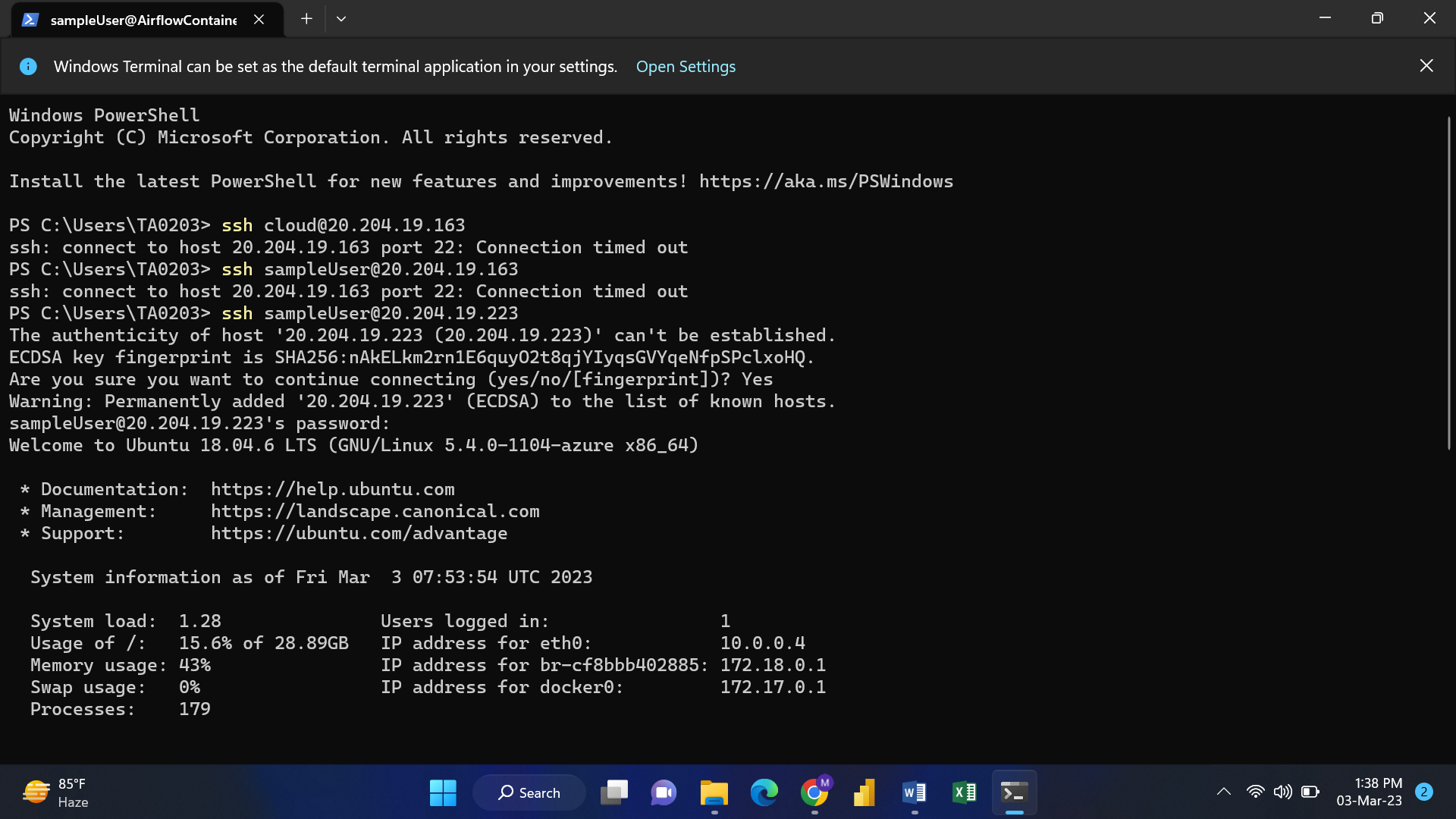This screenshot has width=1456, height=819.
Task: Click the https://landscape.canonical.com URL
Action: (x=375, y=512)
